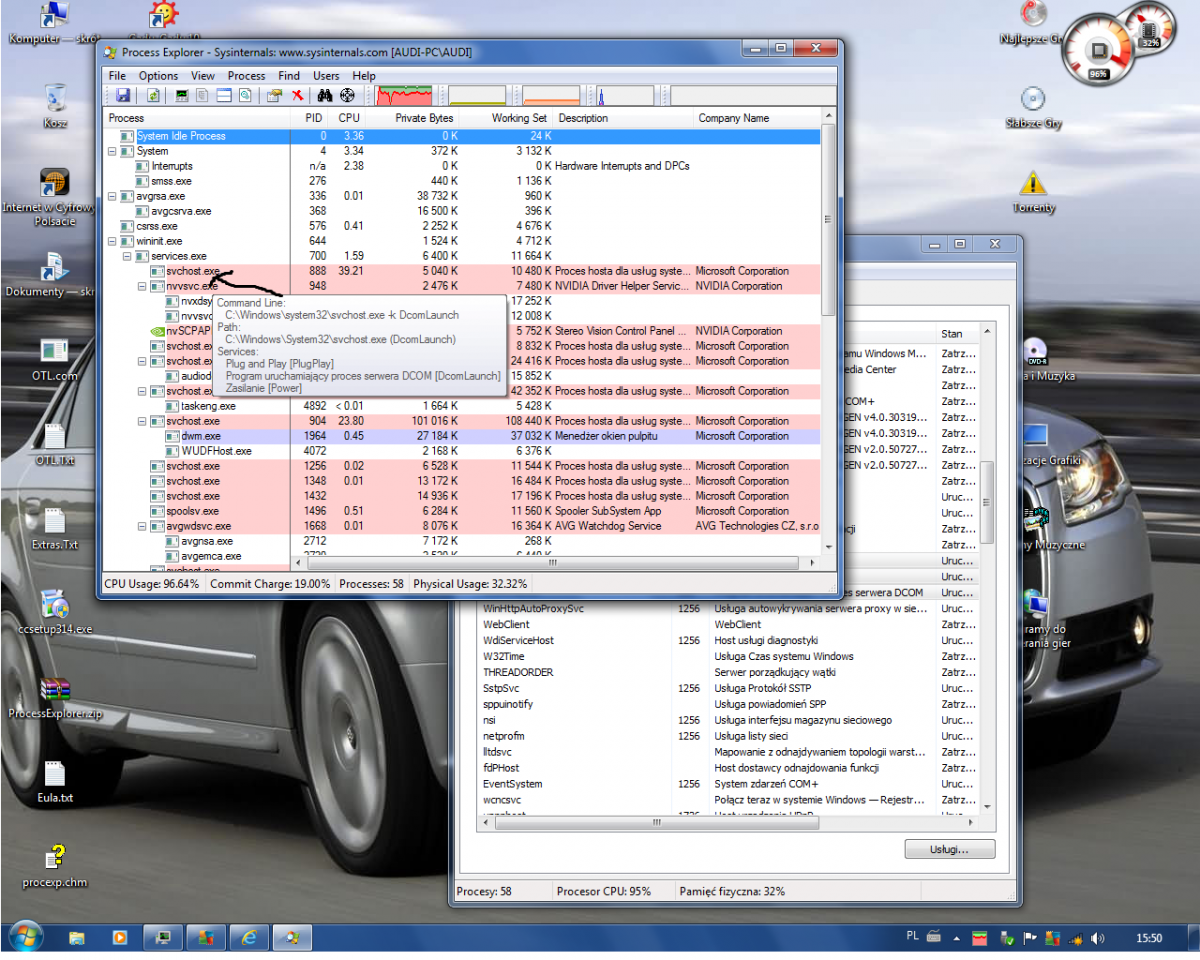Click the Process Explorer vertical scrollbar
This screenshot has width=1200, height=960.
point(828,220)
